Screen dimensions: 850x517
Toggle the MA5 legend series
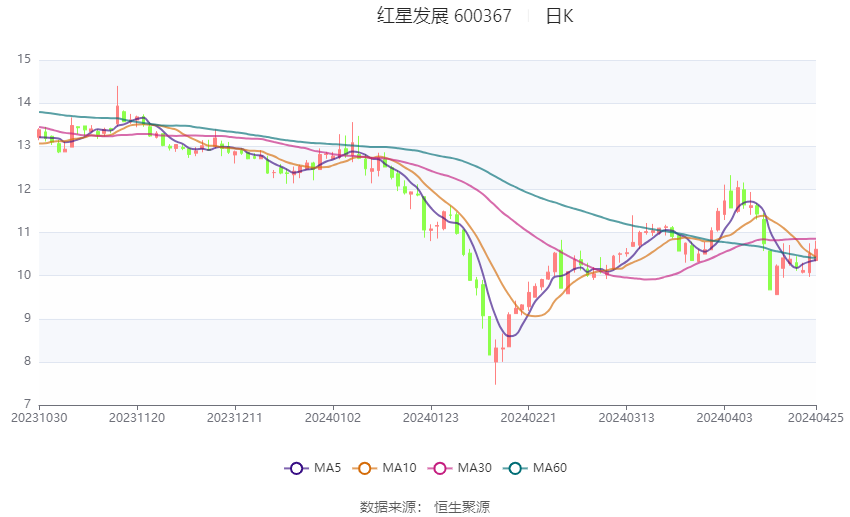[313, 468]
